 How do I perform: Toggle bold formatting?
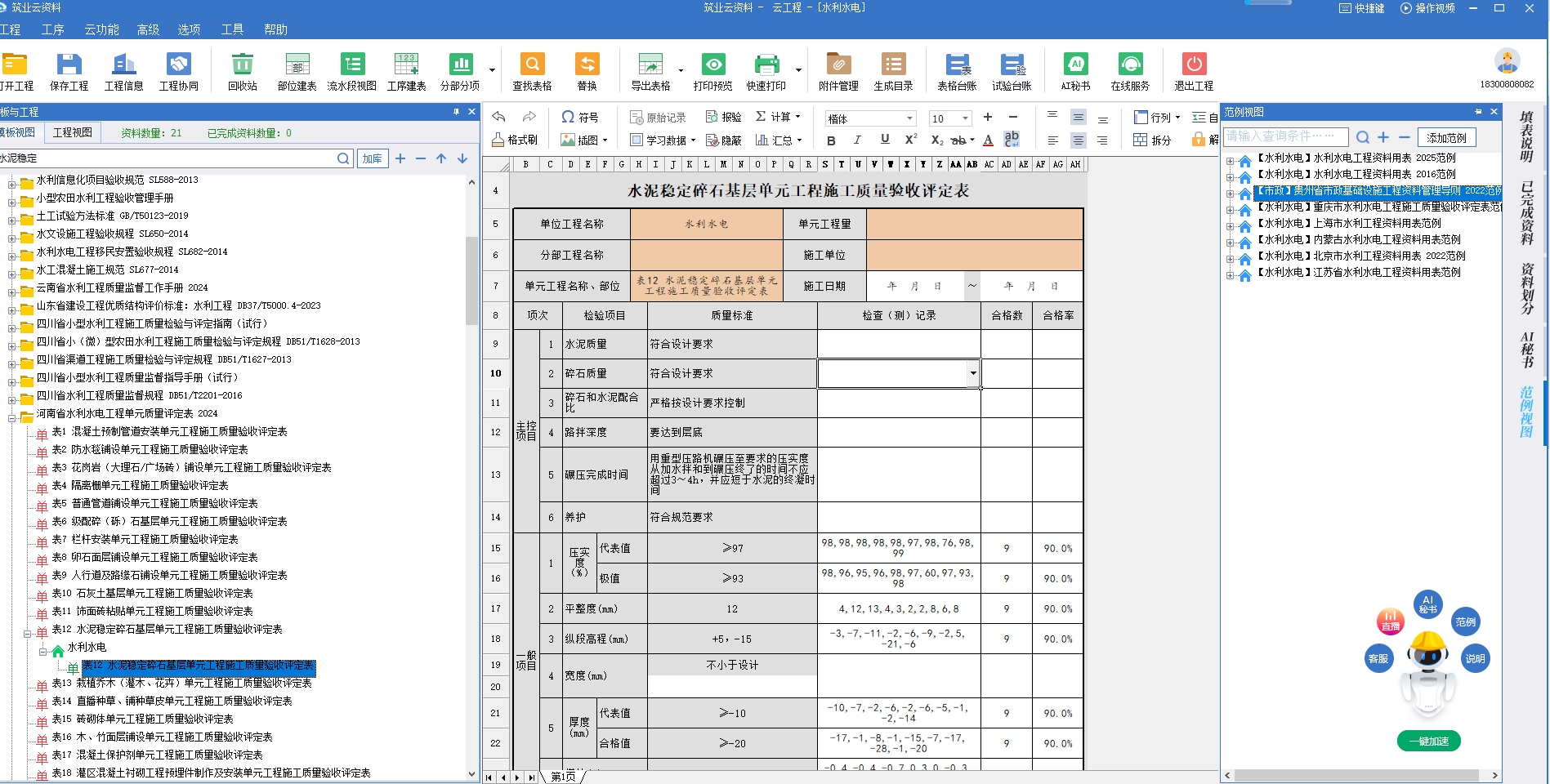(831, 140)
